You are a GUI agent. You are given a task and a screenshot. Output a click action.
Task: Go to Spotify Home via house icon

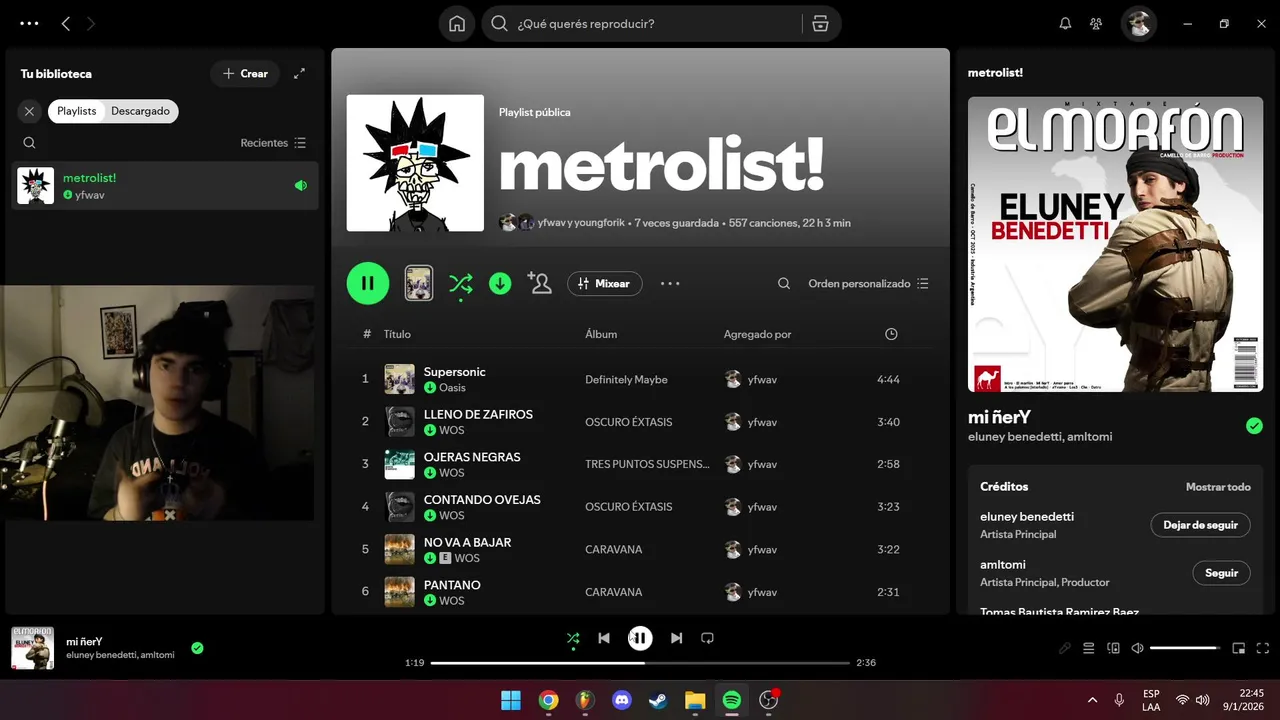point(457,24)
